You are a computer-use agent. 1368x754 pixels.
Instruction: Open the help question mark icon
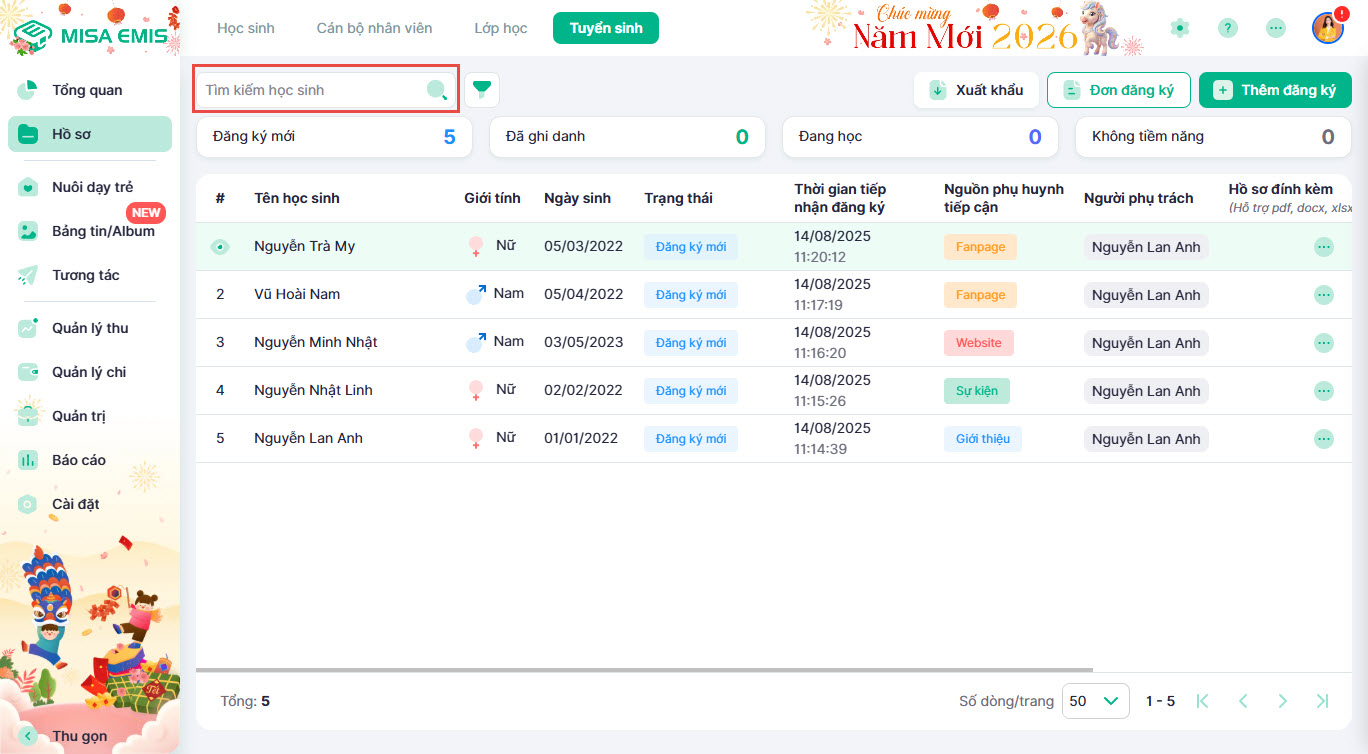(x=1228, y=28)
